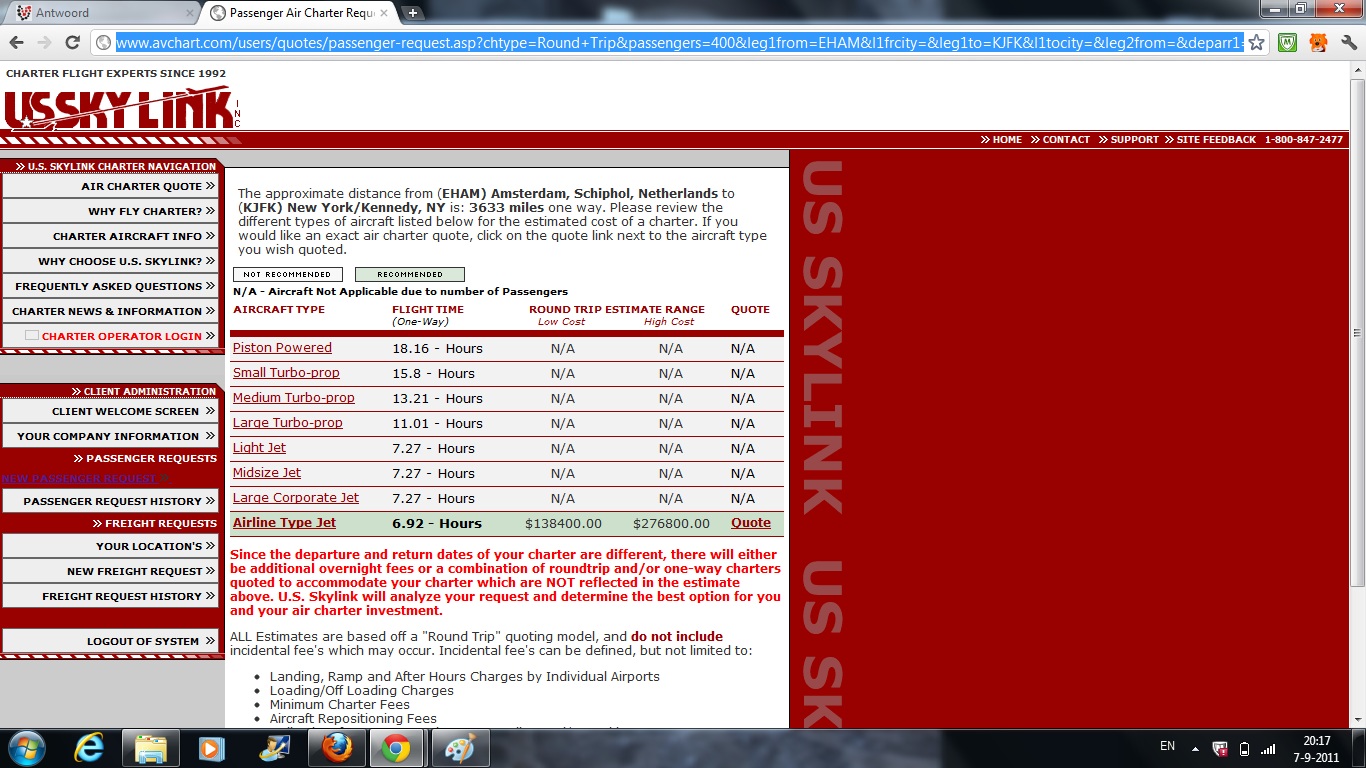
Task: Open Windows Start menu
Action: (x=26, y=748)
